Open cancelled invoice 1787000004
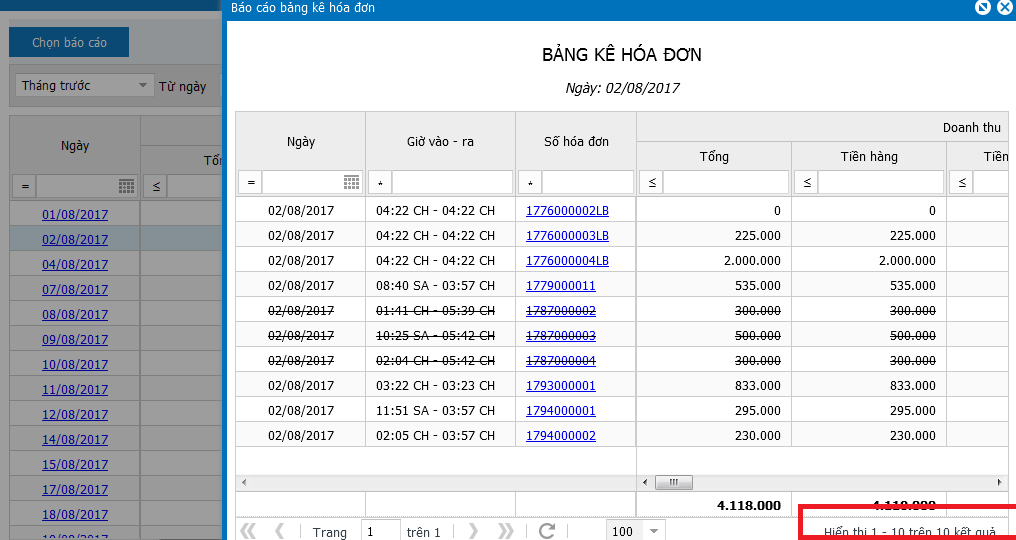This screenshot has height=540, width=1016. (560, 360)
